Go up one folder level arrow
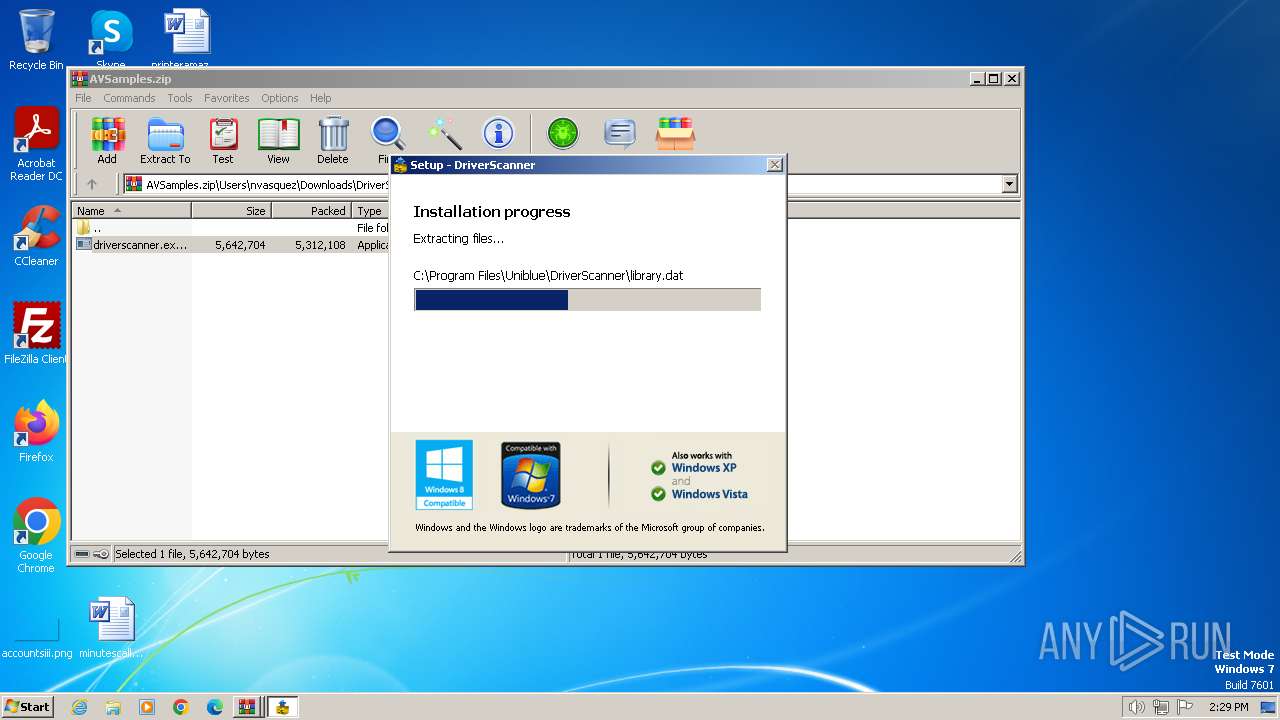Image resolution: width=1280 pixels, height=720 pixels. click(92, 184)
